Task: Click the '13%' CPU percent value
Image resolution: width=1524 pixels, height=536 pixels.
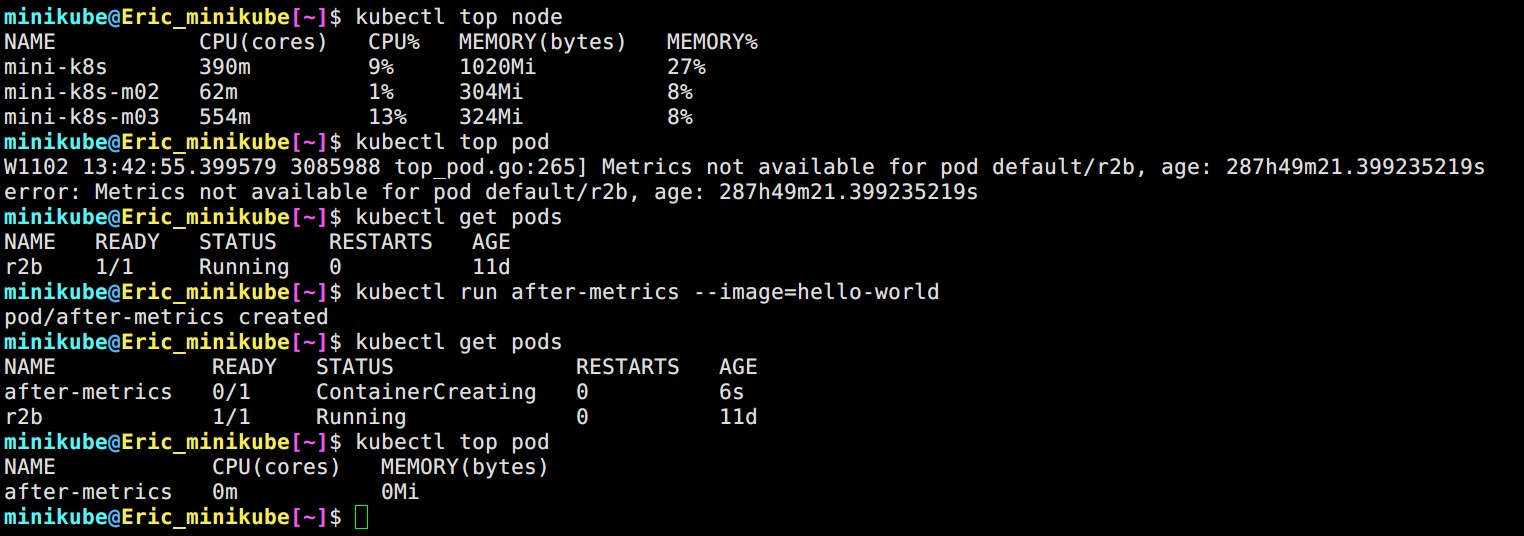Action: (x=388, y=117)
